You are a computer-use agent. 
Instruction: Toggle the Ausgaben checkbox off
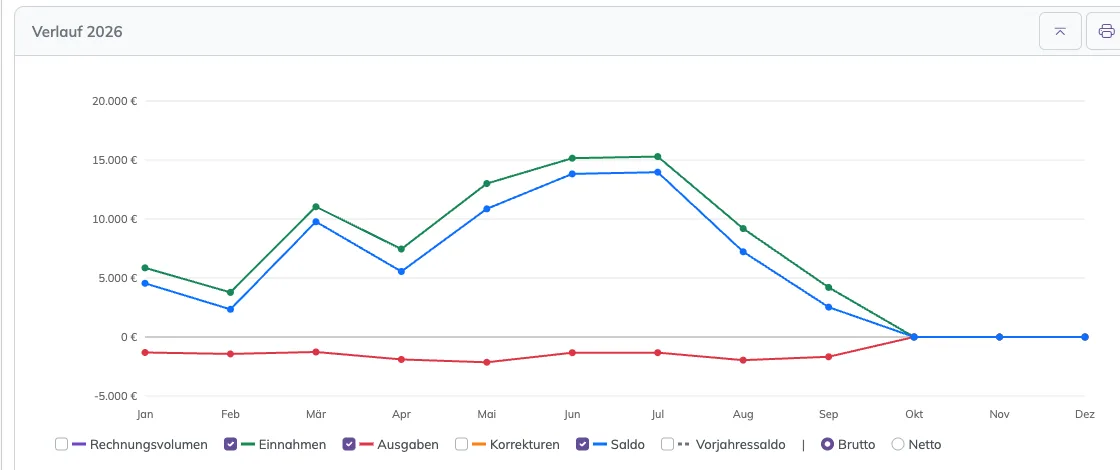(x=349, y=444)
